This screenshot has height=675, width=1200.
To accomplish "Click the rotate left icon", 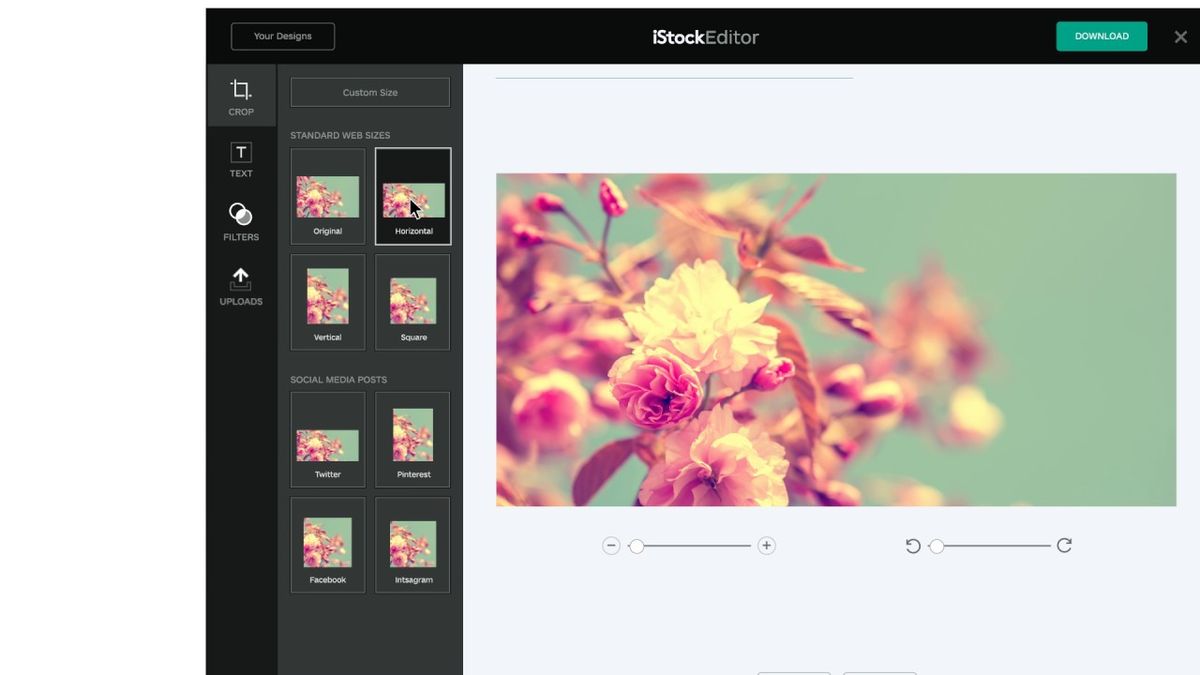I will pos(912,545).
